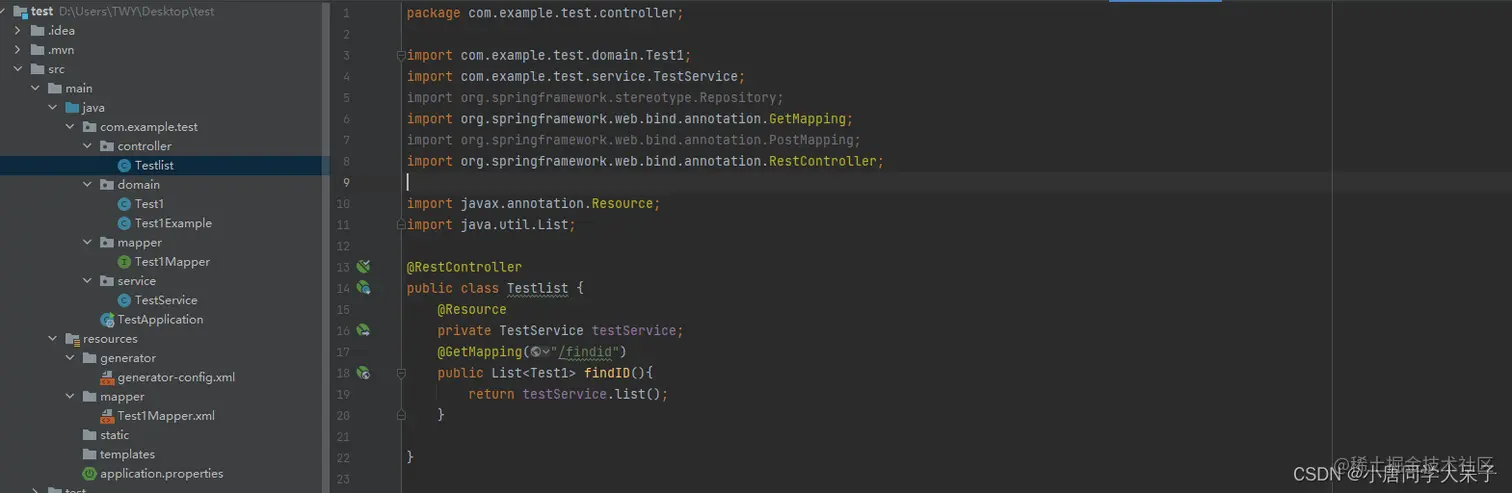Viewport: 1512px width, 493px height.
Task: Click the @Resource annotation on line 15
Action: point(472,309)
